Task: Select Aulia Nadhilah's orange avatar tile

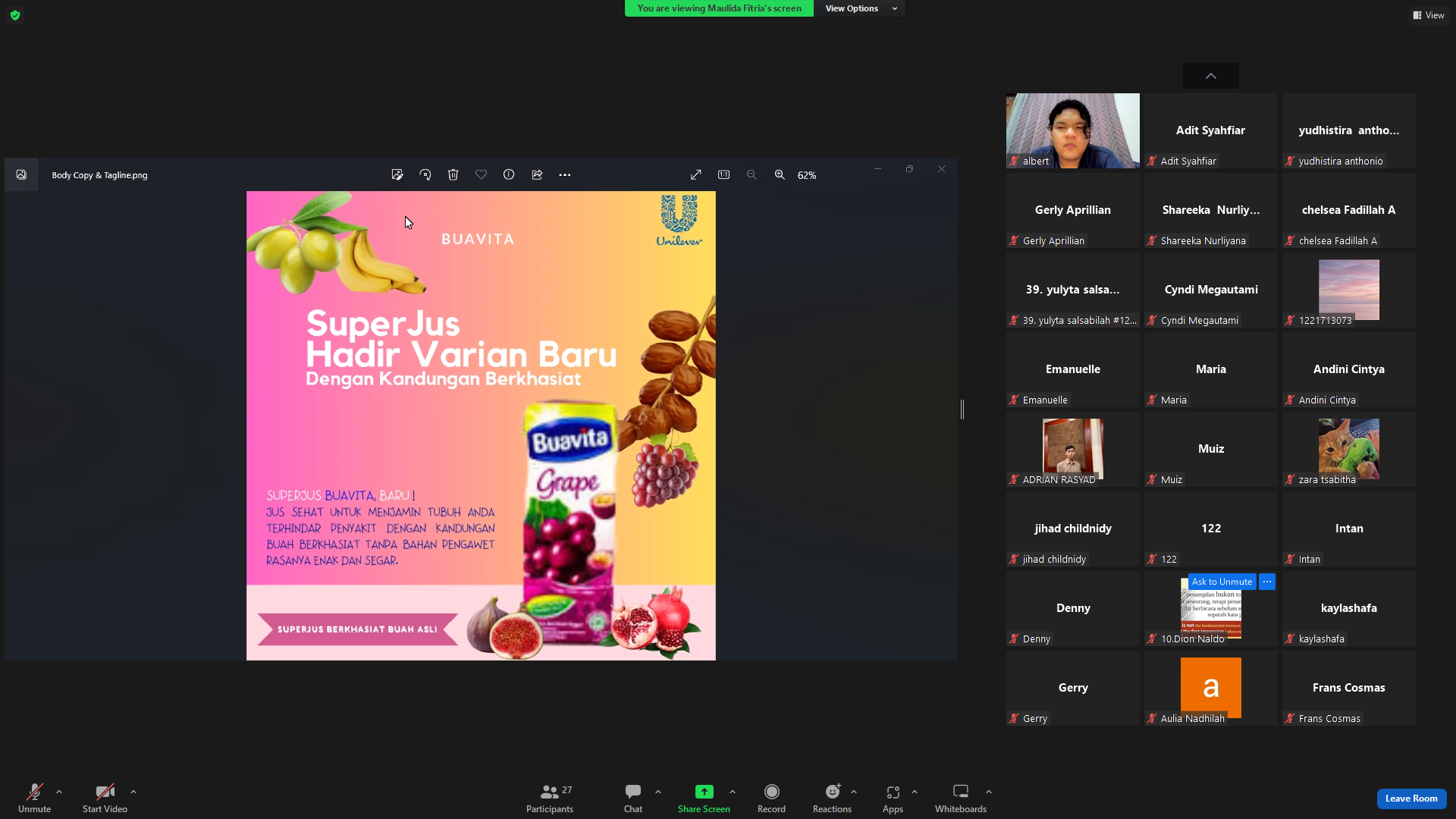Action: tap(1211, 688)
